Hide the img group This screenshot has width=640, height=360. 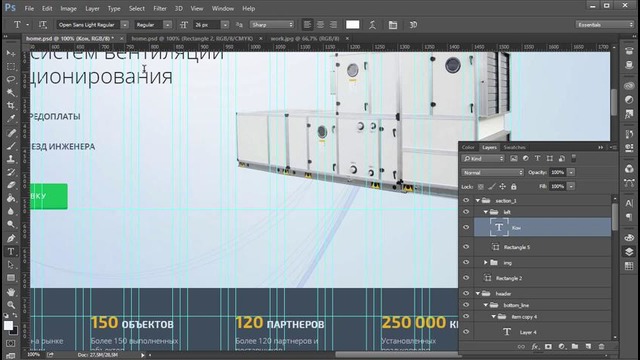point(466,262)
